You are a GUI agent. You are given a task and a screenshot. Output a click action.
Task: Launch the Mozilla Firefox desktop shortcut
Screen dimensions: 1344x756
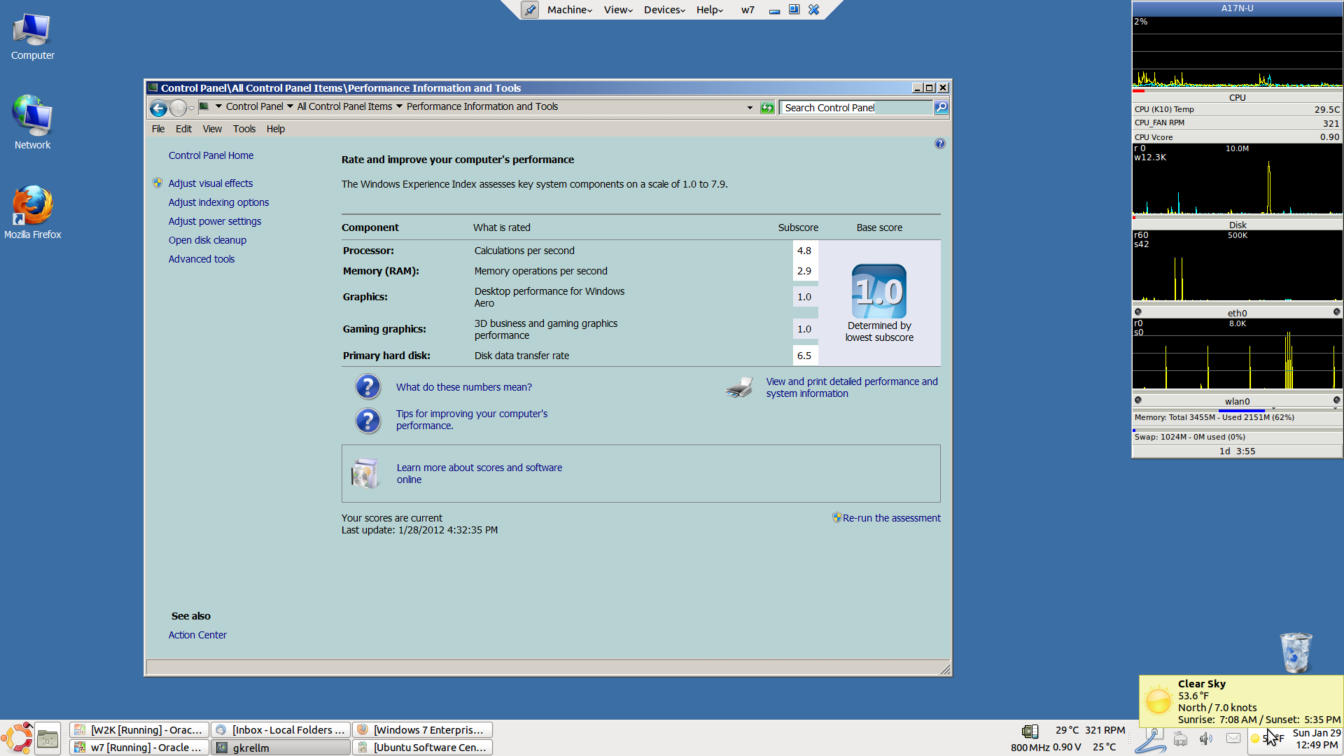point(32,212)
